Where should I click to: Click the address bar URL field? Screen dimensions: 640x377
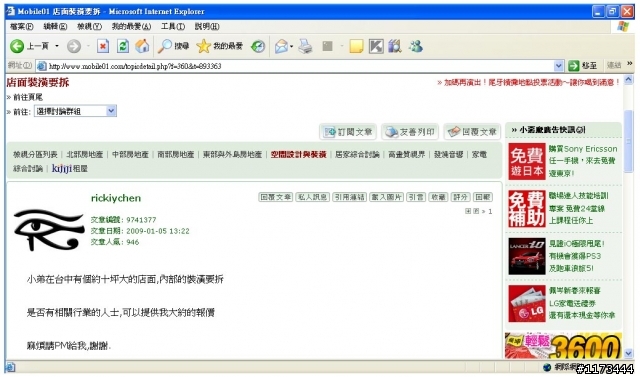pyautogui.click(x=300, y=66)
